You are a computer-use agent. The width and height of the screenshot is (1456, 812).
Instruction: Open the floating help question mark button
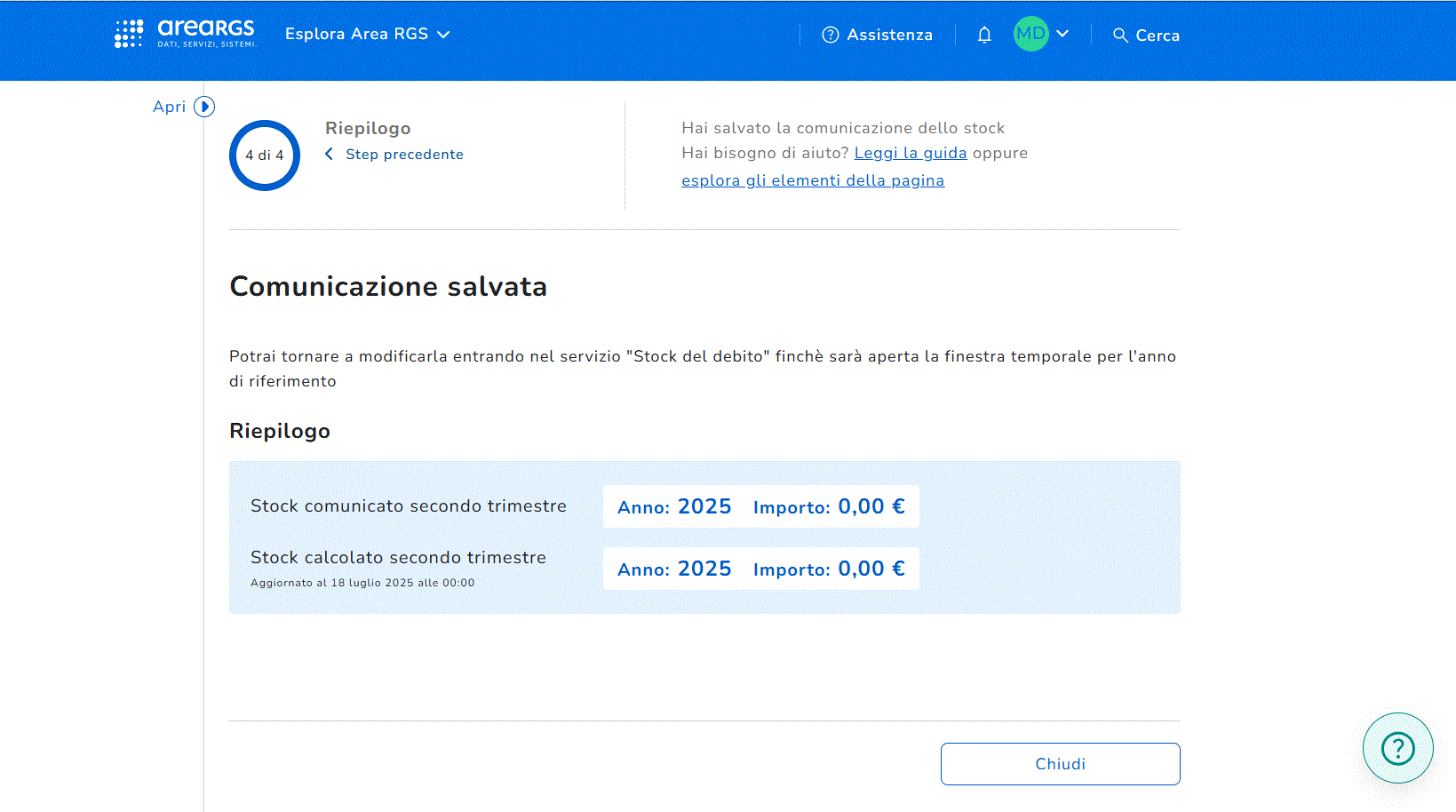(x=1397, y=748)
